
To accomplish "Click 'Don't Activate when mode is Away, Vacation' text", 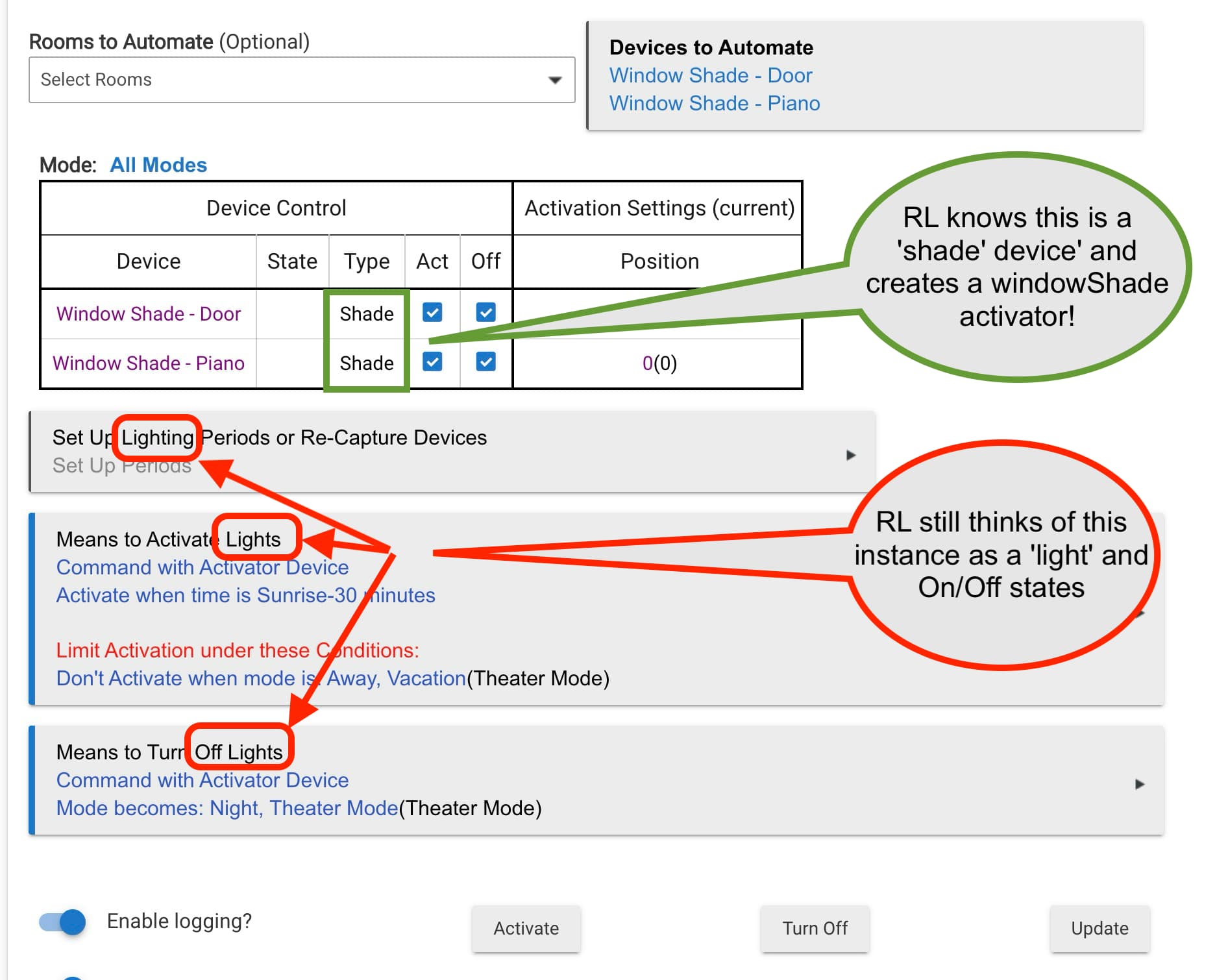I will 261,678.
